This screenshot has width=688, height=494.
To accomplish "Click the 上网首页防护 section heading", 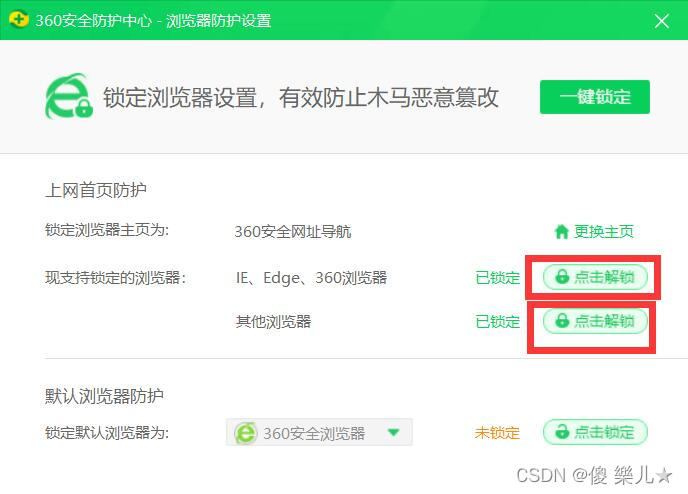I will point(96,190).
